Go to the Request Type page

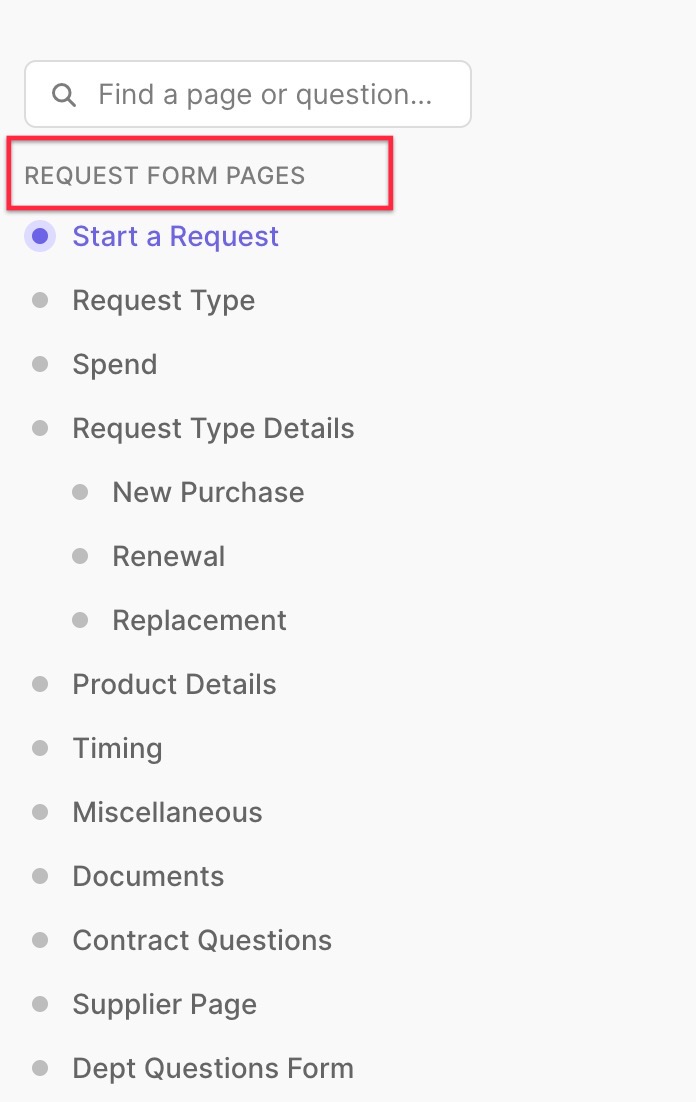(x=164, y=301)
